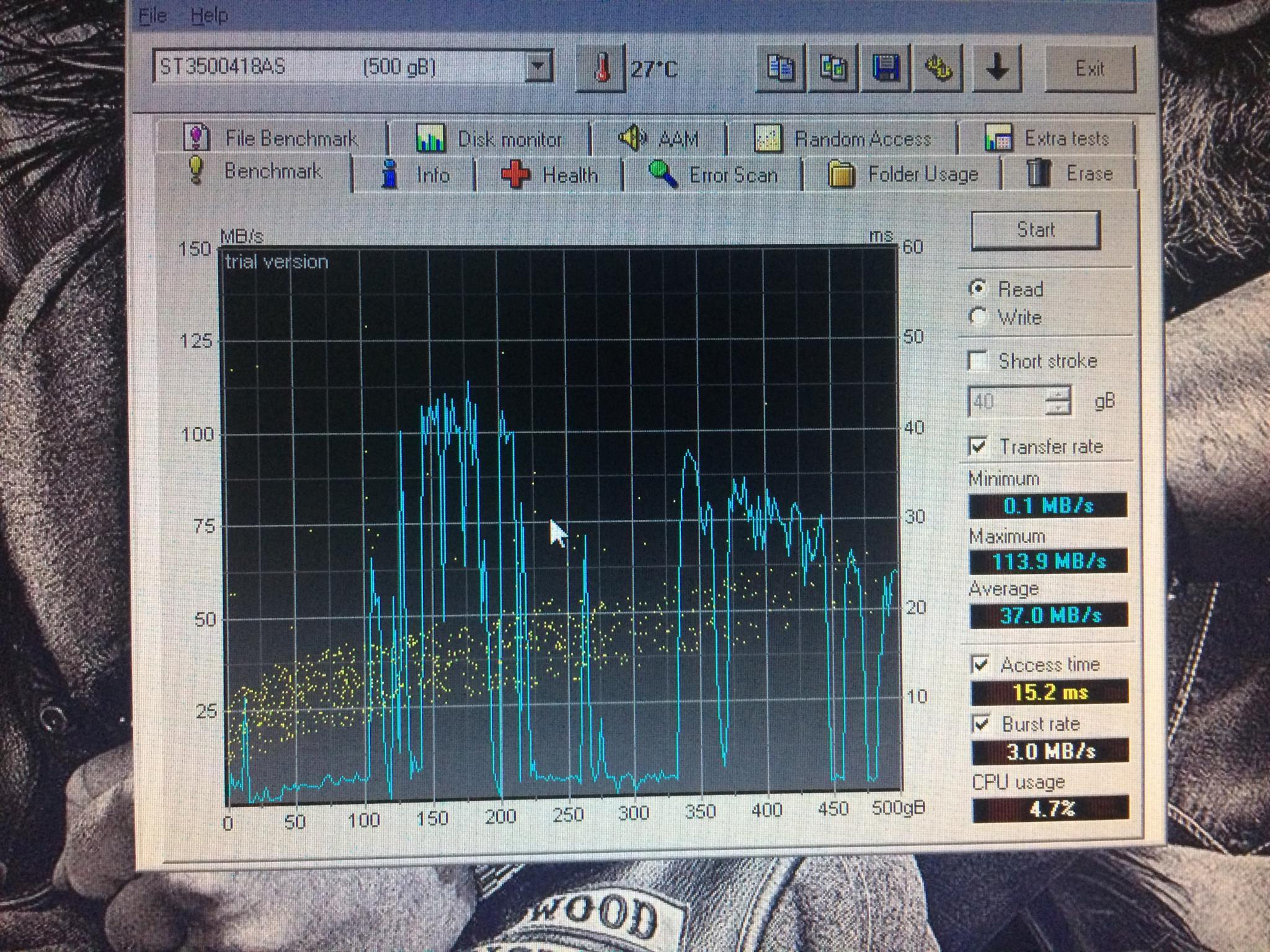Switch to AAM tab
Image resolution: width=1270 pixels, height=952 pixels.
click(659, 138)
